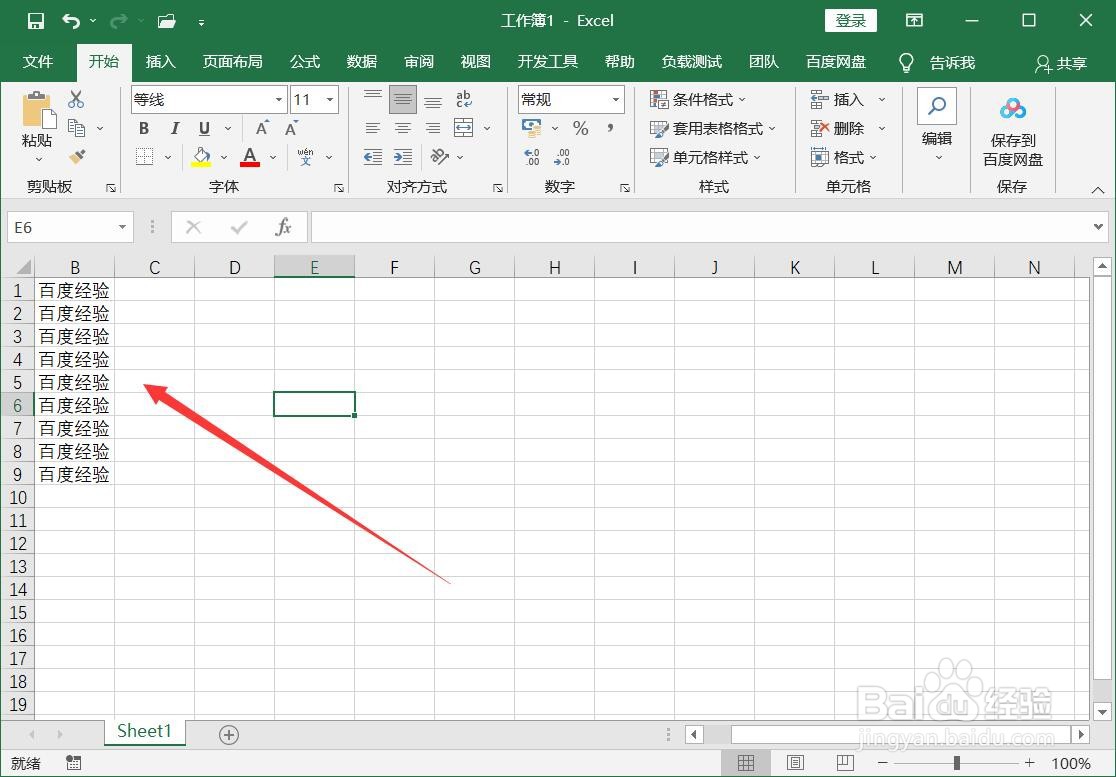Click the yellow Fill Color button

(201, 157)
